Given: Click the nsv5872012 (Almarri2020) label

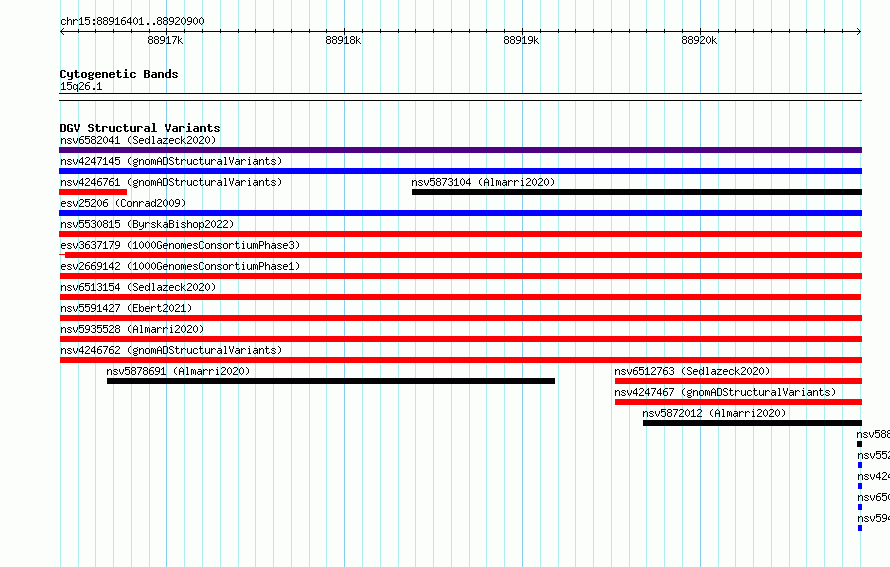Looking at the screenshot, I should (714, 413).
